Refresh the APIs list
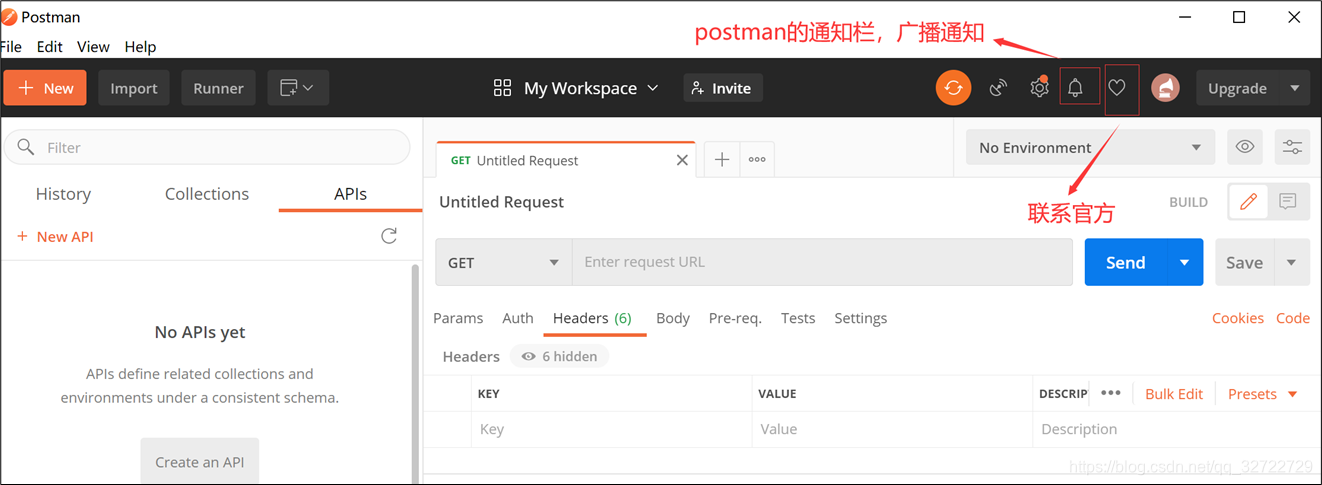Image resolution: width=1322 pixels, height=485 pixels. pos(389,236)
